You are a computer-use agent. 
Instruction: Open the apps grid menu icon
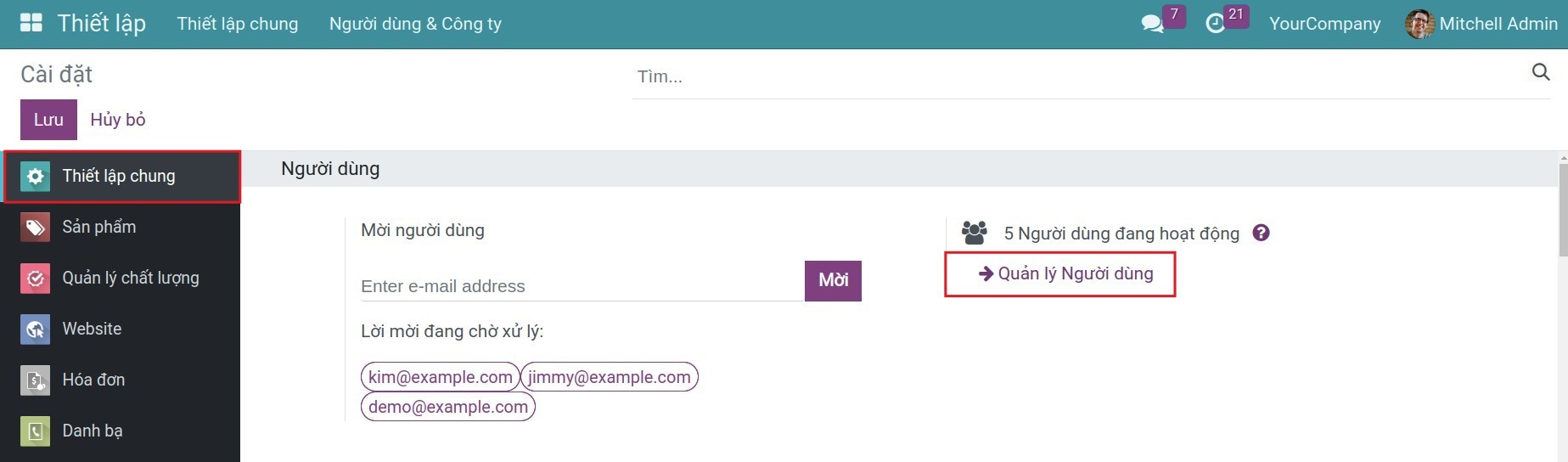pyautogui.click(x=31, y=23)
